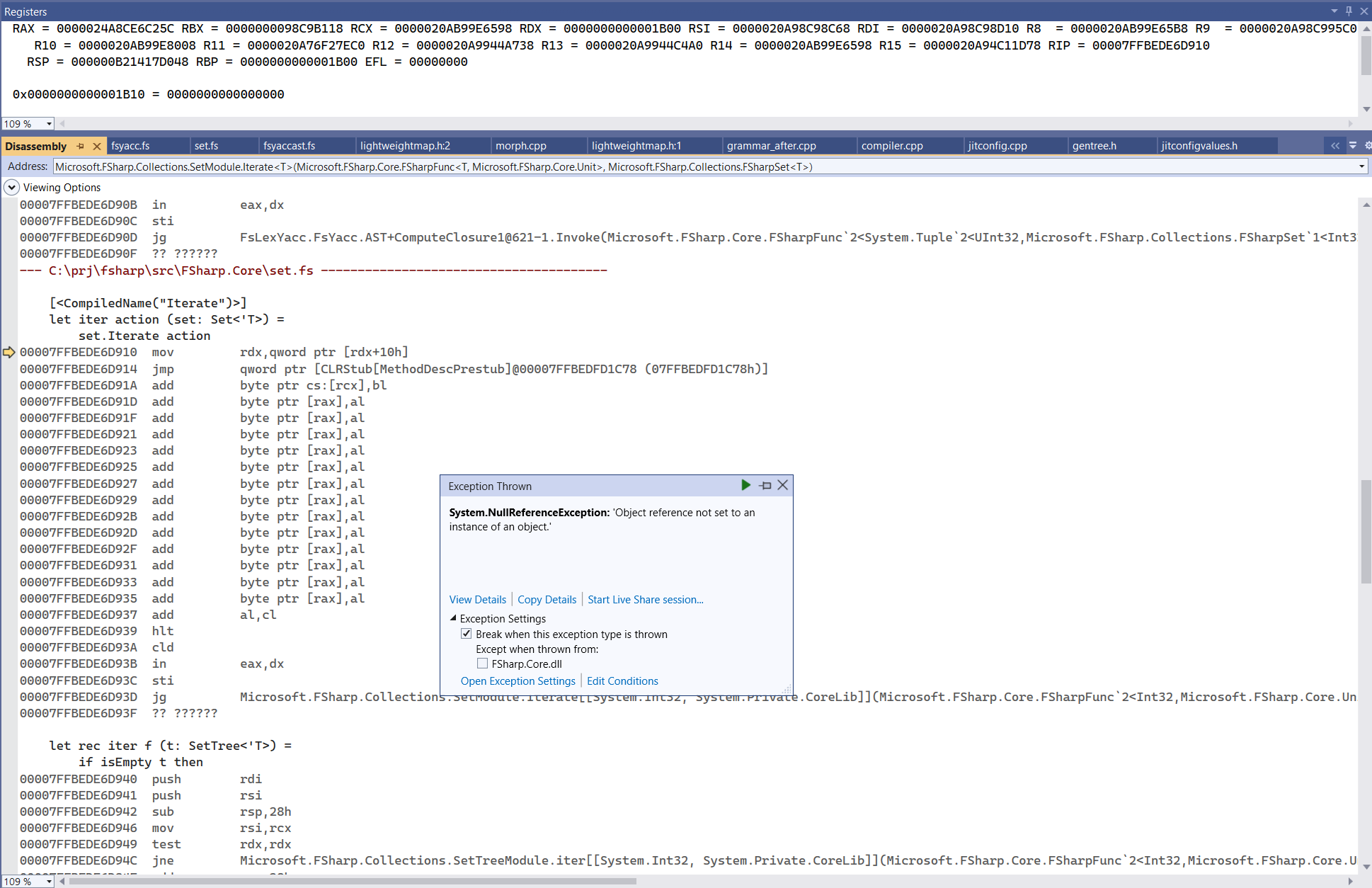1372x888 pixels.
Task: Open the active files list dropdown icon
Action: (1352, 146)
